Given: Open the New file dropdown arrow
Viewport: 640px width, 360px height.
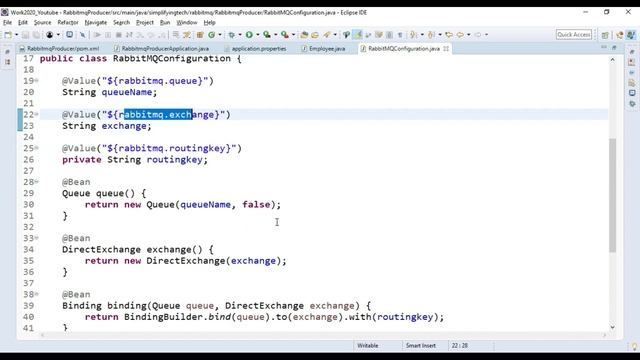Looking at the screenshot, I should tap(16, 35).
